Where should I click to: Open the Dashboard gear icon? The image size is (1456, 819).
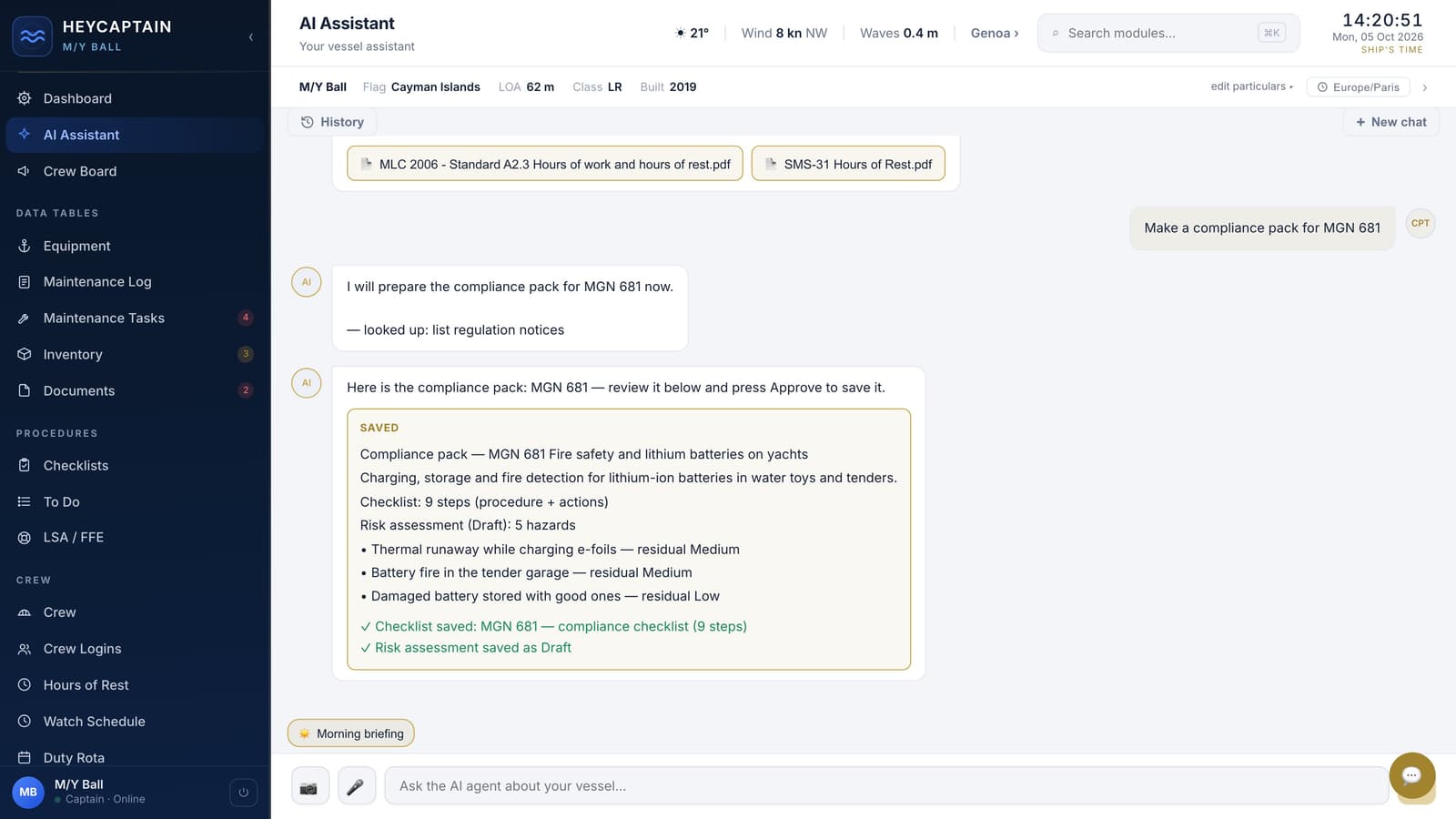click(25, 98)
